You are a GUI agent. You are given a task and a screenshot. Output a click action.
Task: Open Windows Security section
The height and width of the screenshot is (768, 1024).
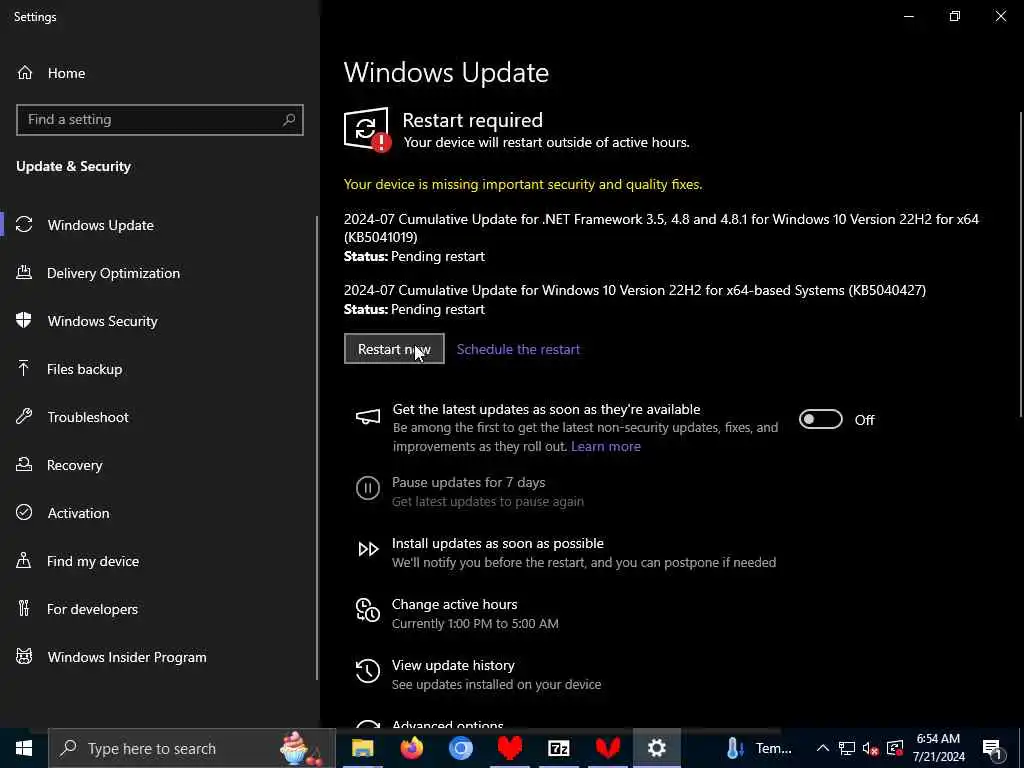click(159, 321)
